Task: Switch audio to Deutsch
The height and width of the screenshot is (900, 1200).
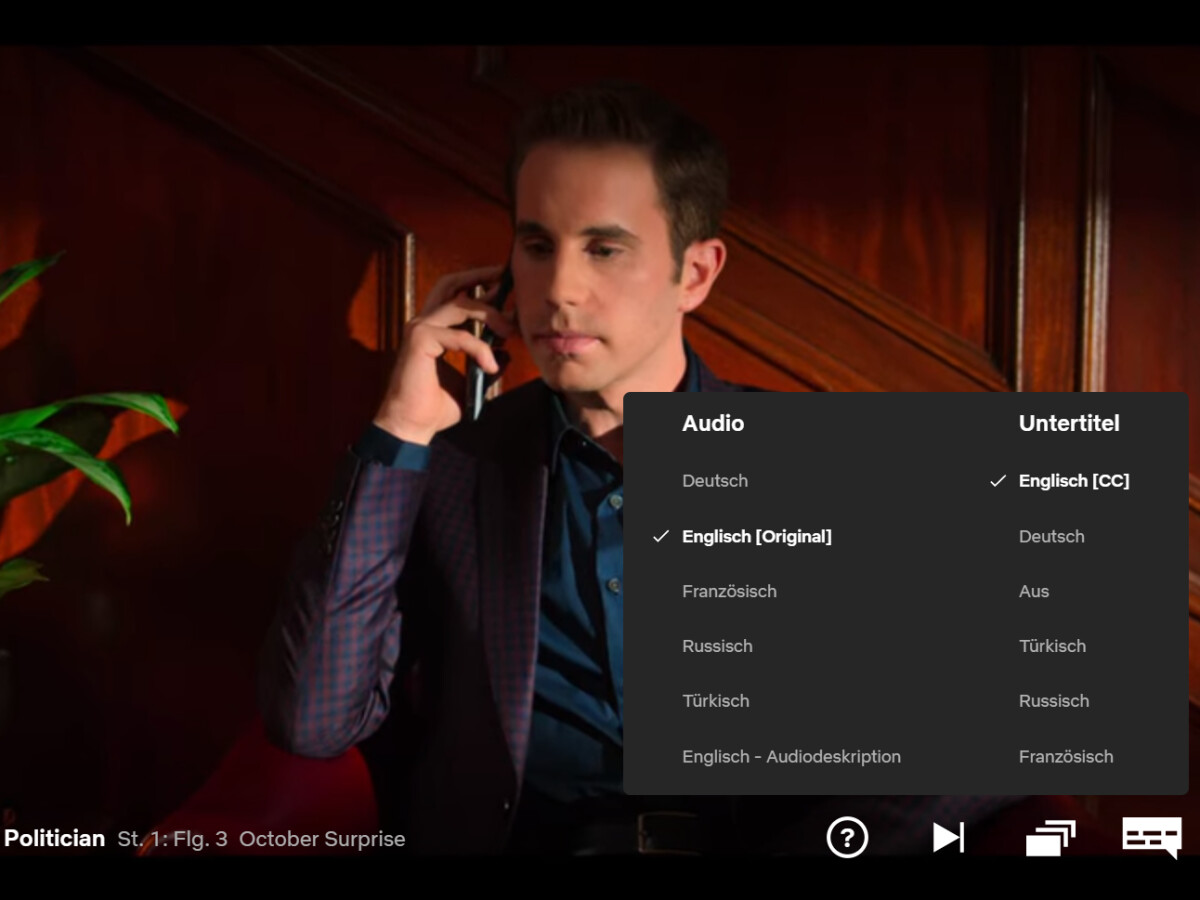Action: [715, 481]
